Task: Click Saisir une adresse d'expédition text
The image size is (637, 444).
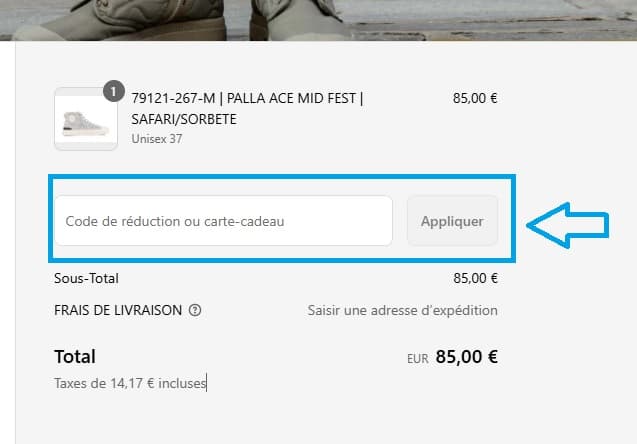Action: [x=402, y=311]
